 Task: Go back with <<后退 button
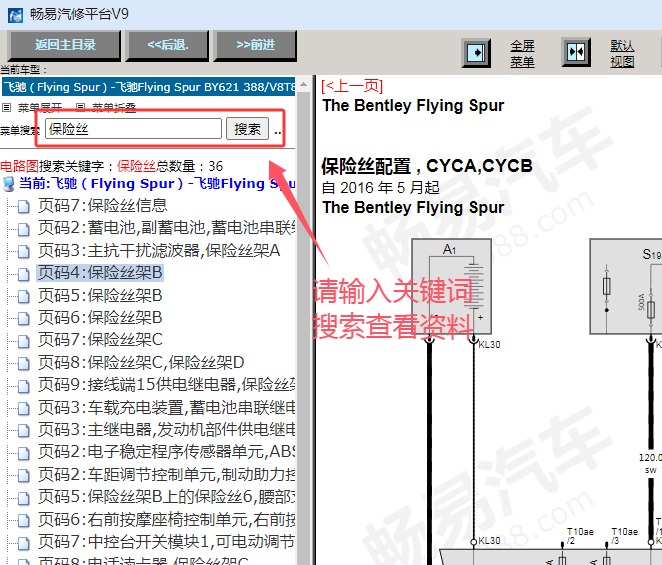pyautogui.click(x=168, y=45)
